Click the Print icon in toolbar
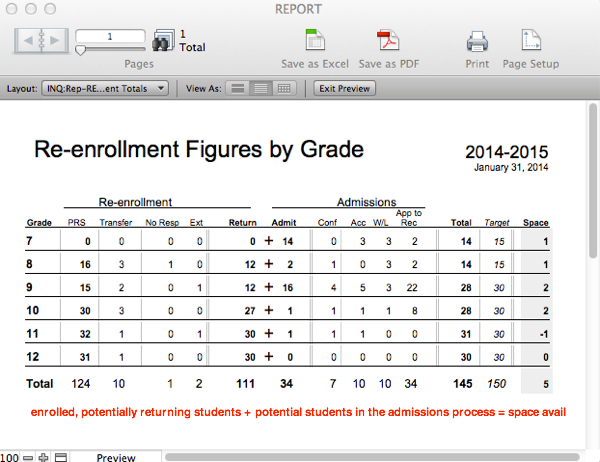 click(x=477, y=41)
